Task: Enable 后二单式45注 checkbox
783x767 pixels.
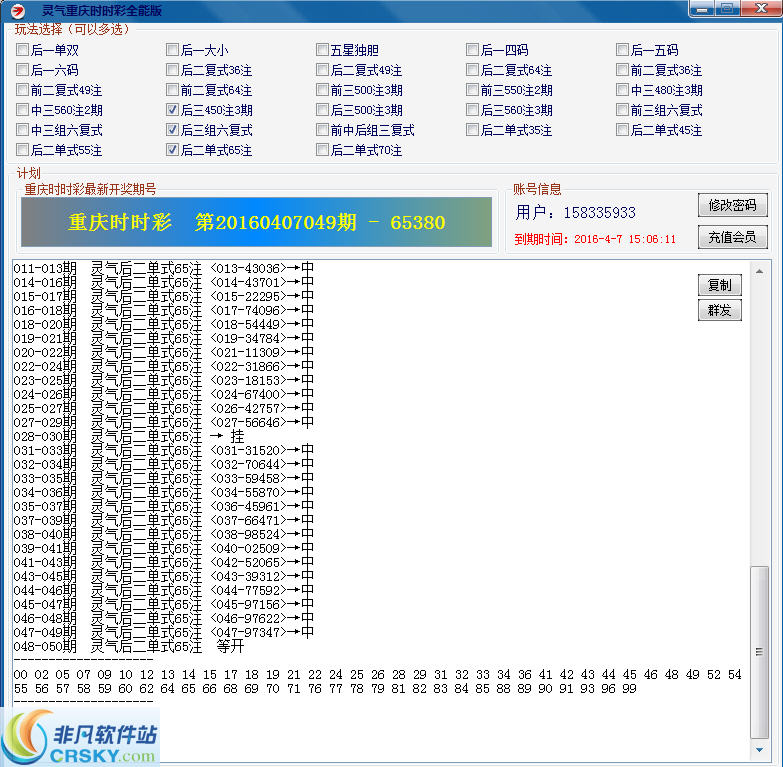Action: 622,129
